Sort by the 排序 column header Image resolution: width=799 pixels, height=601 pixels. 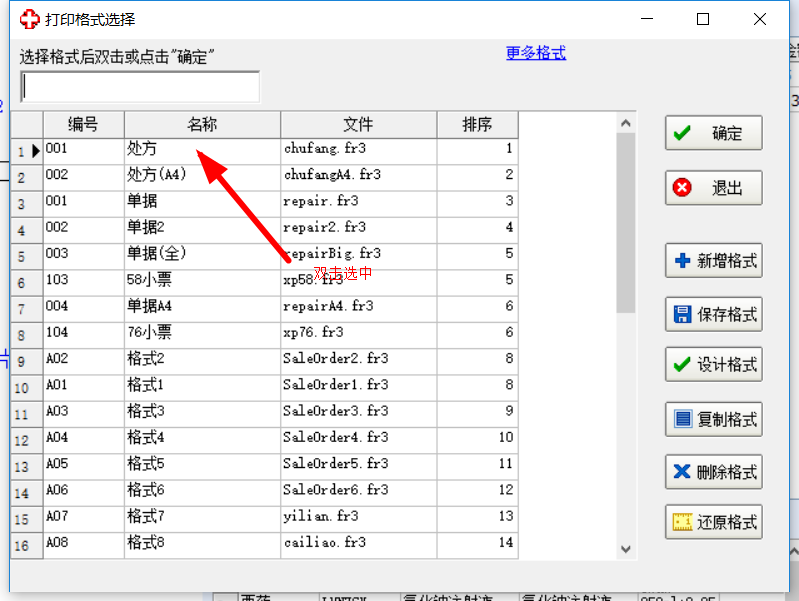click(477, 124)
